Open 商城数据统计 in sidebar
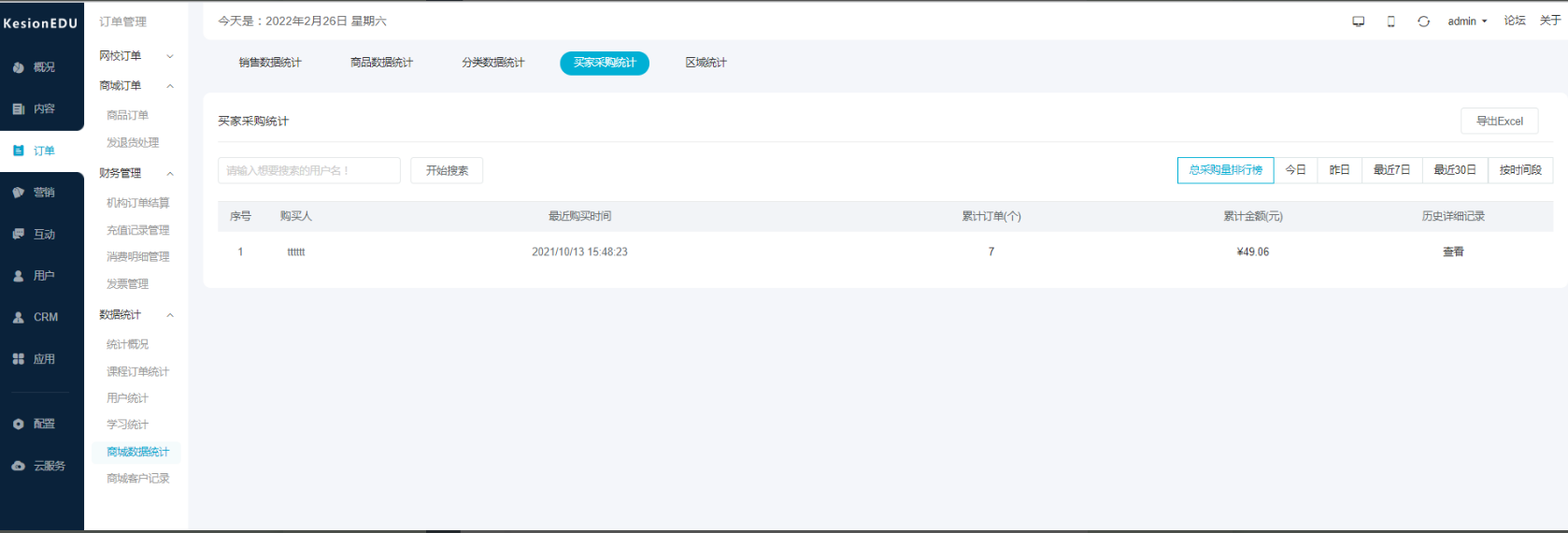This screenshot has width=1568, height=533. coord(138,452)
